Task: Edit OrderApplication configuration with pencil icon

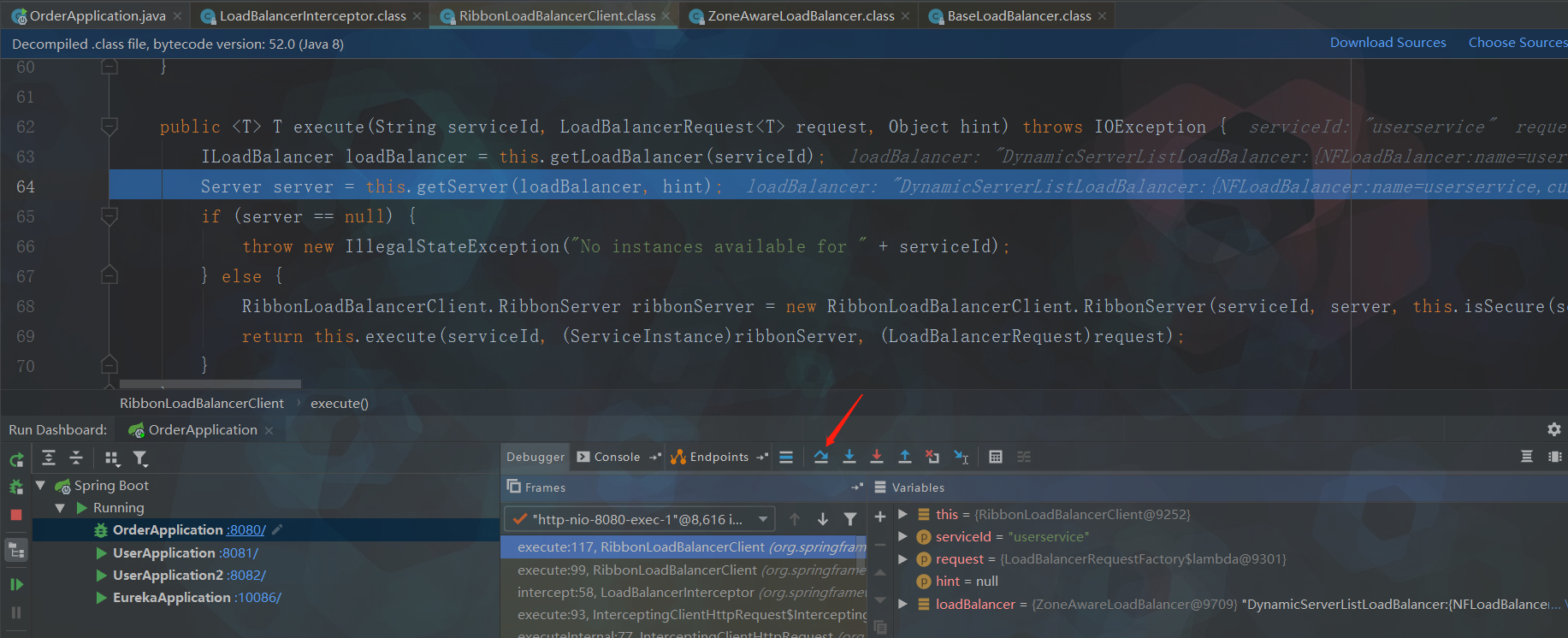Action: (277, 530)
